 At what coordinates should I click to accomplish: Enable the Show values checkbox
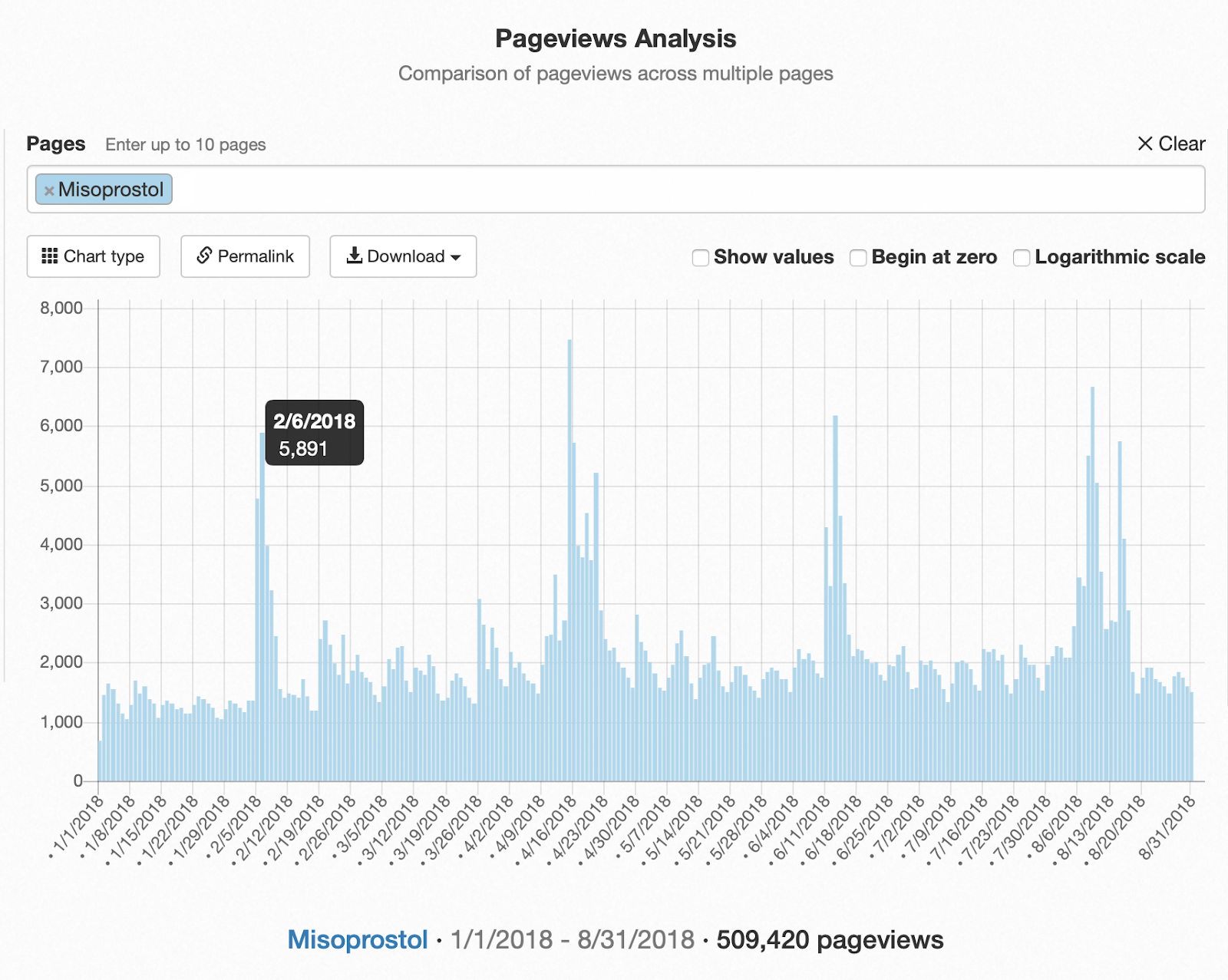701,258
